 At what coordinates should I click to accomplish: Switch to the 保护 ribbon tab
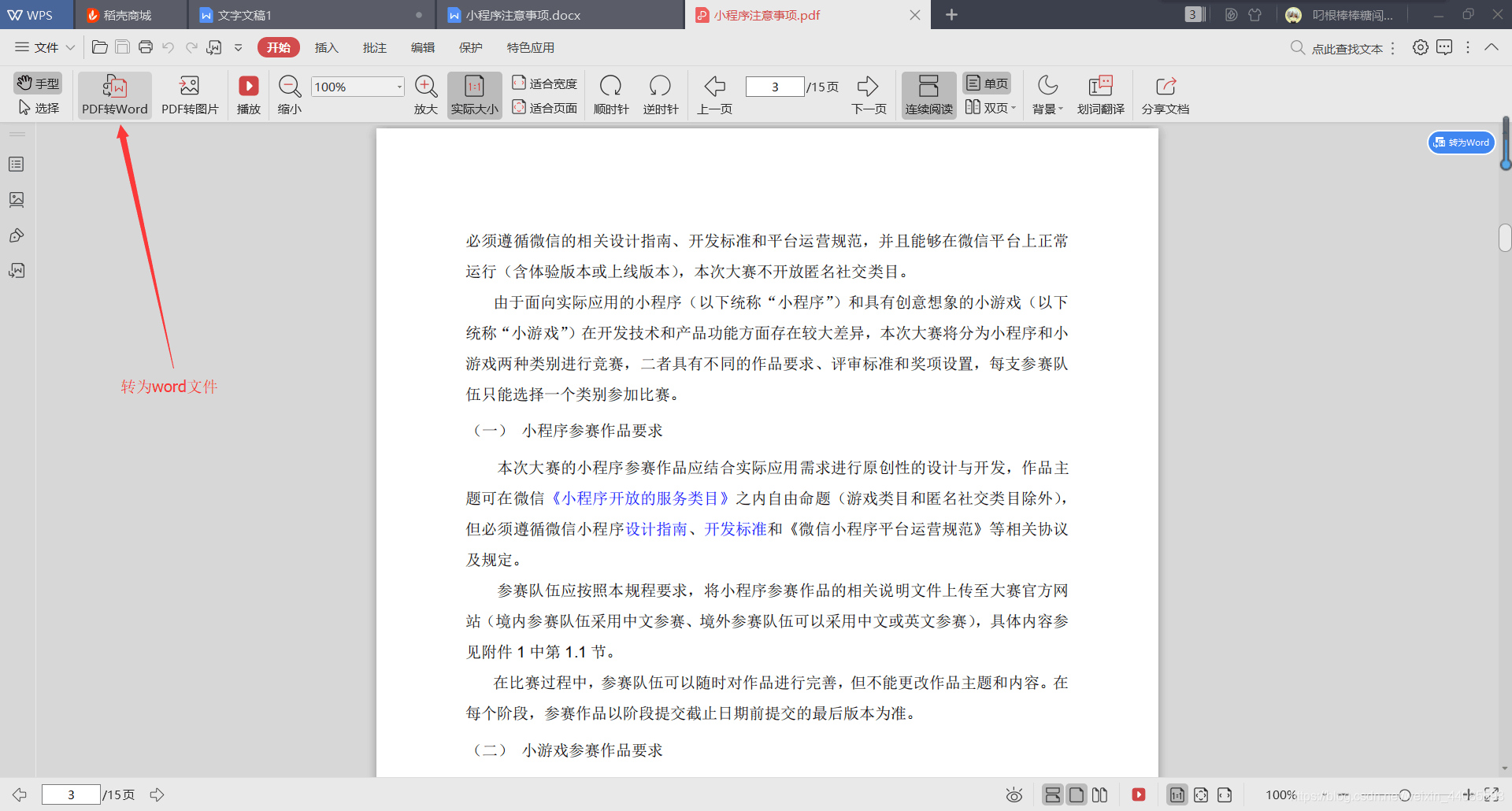[x=471, y=47]
